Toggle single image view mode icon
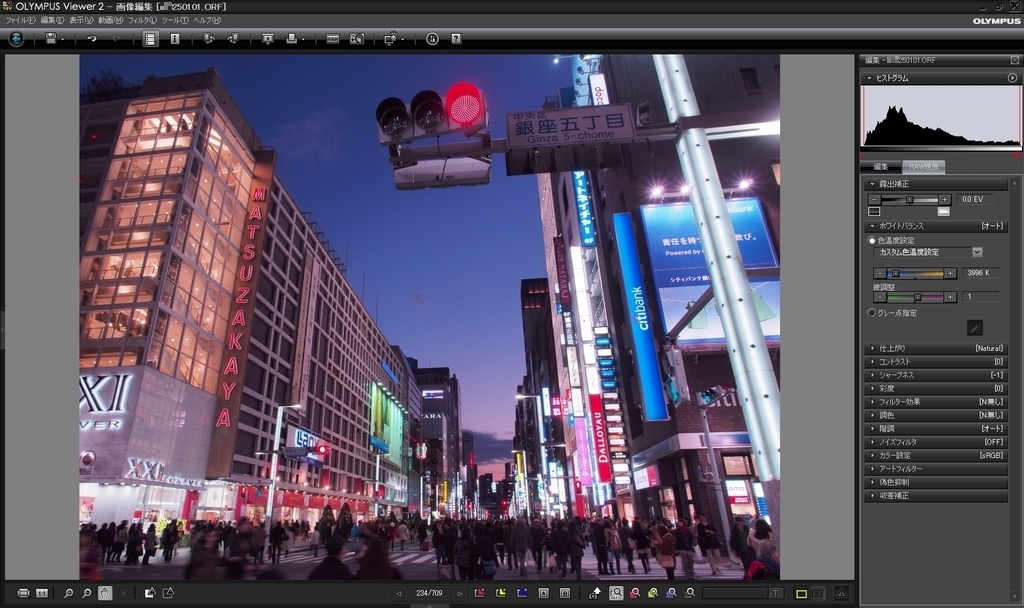The width and height of the screenshot is (1024, 608). pos(801,593)
